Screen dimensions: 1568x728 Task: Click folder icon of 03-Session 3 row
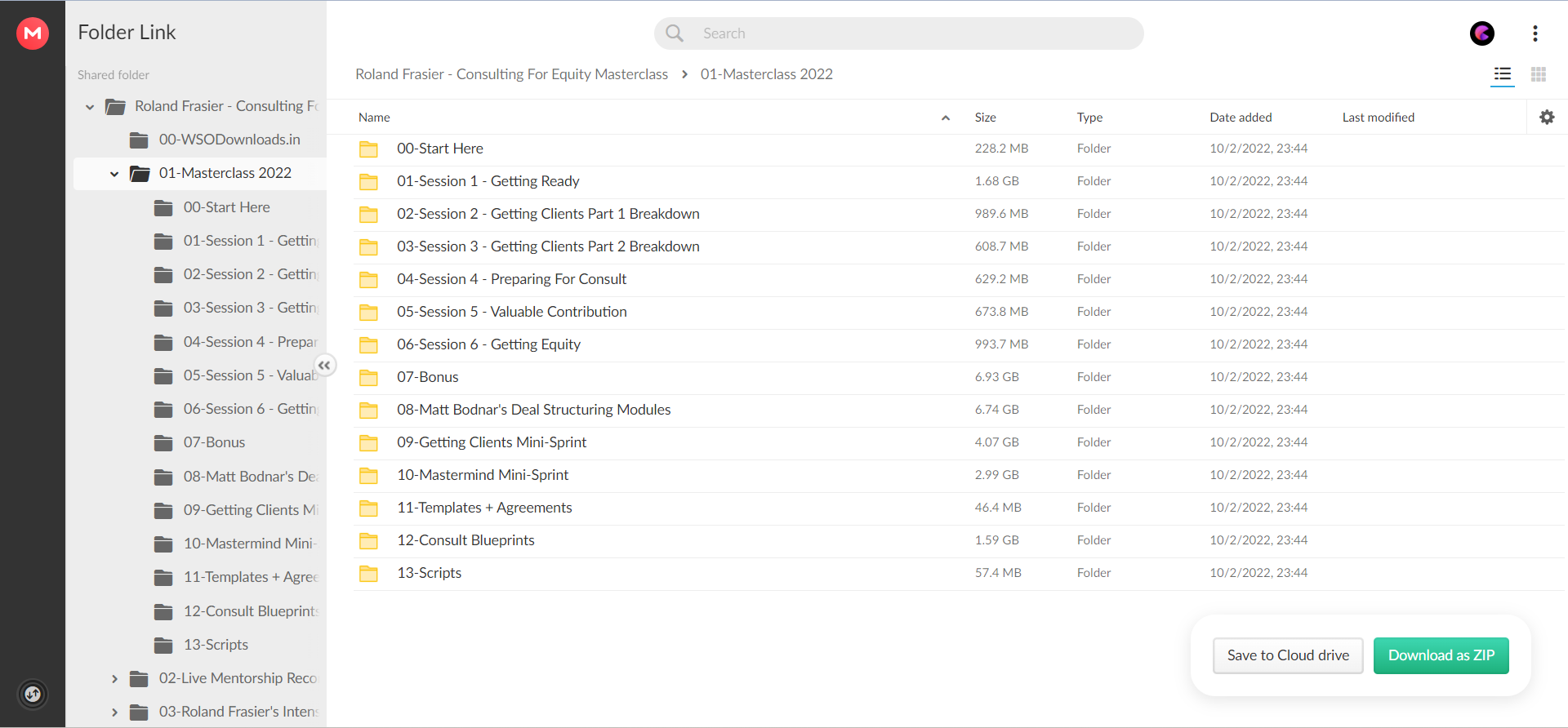(369, 246)
